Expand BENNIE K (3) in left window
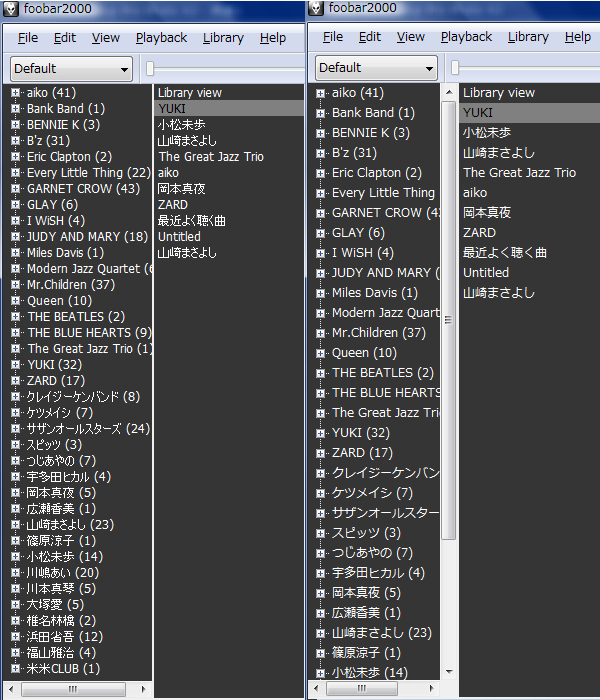600x700 pixels. pos(16,125)
